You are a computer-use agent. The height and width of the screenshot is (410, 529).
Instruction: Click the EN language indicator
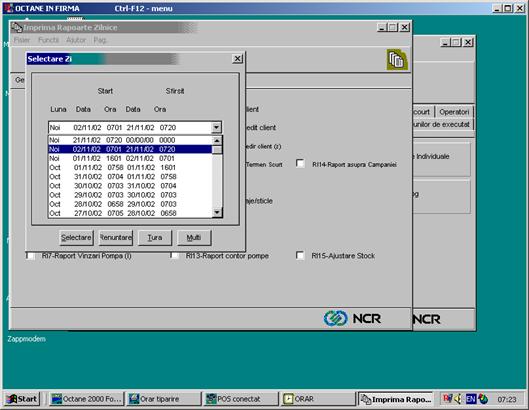click(471, 399)
